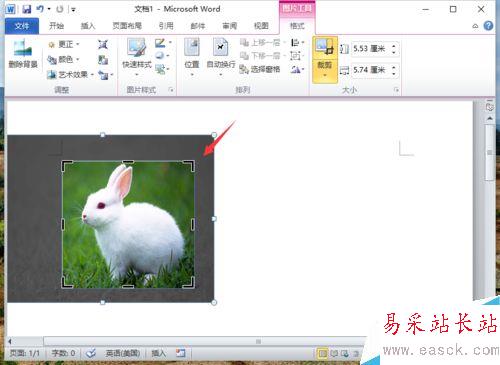Click the macro recording icon in status bar
This screenshot has width=500, height=365.
pos(181,353)
